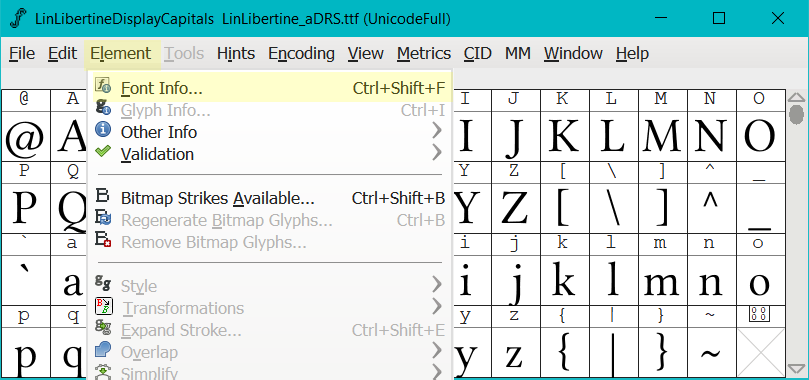Open the CID menu
Image resolution: width=809 pixels, height=380 pixels.
tap(477, 53)
